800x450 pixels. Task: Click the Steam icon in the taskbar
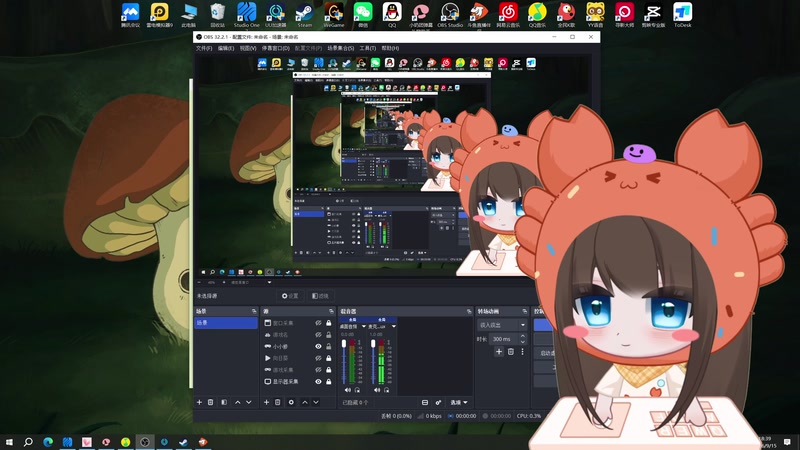183,442
